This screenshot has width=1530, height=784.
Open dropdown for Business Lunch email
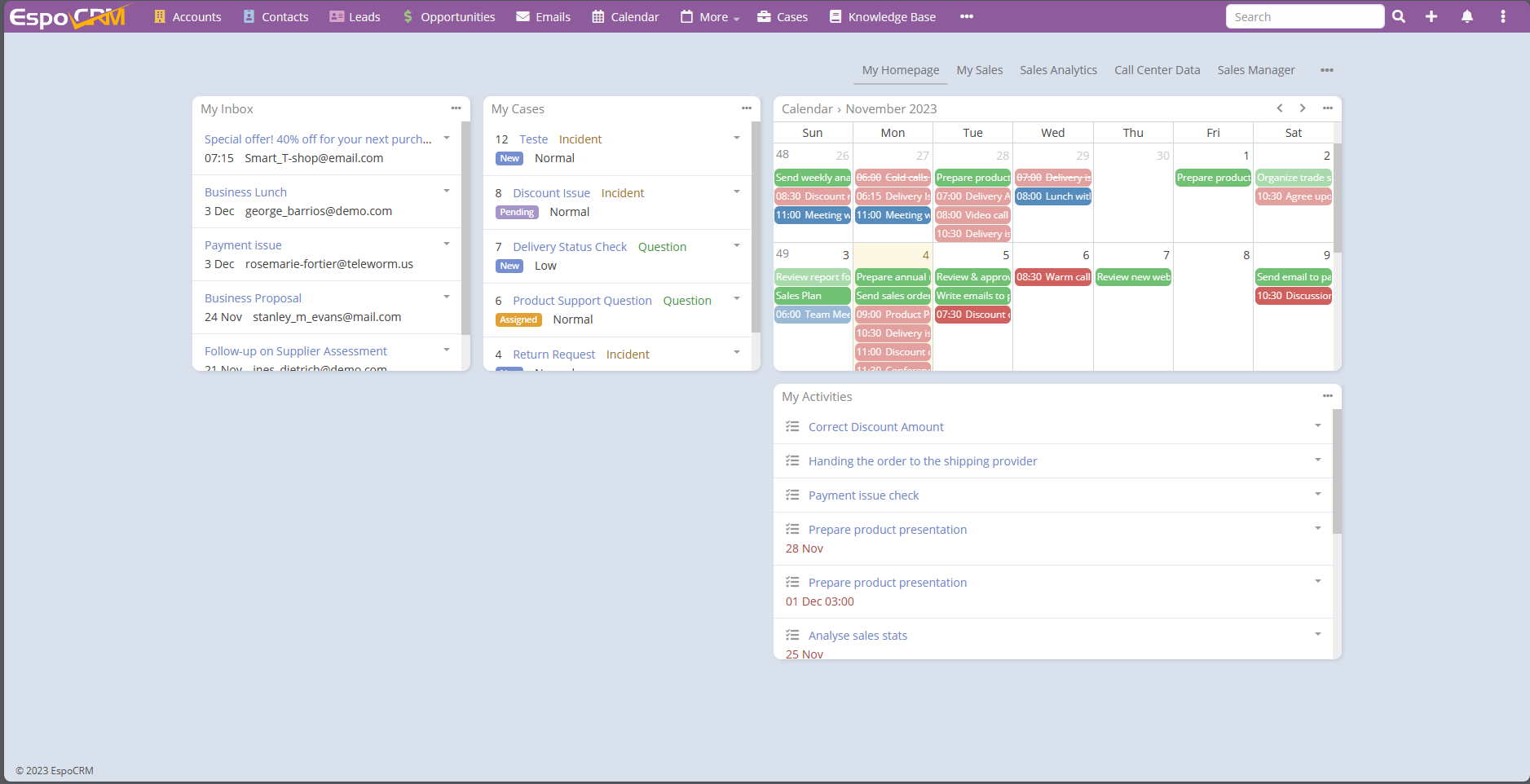click(x=447, y=192)
